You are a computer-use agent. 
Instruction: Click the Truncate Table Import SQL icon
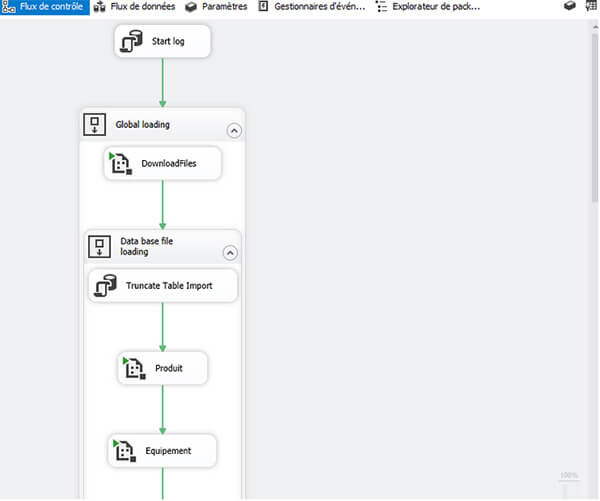click(x=106, y=286)
